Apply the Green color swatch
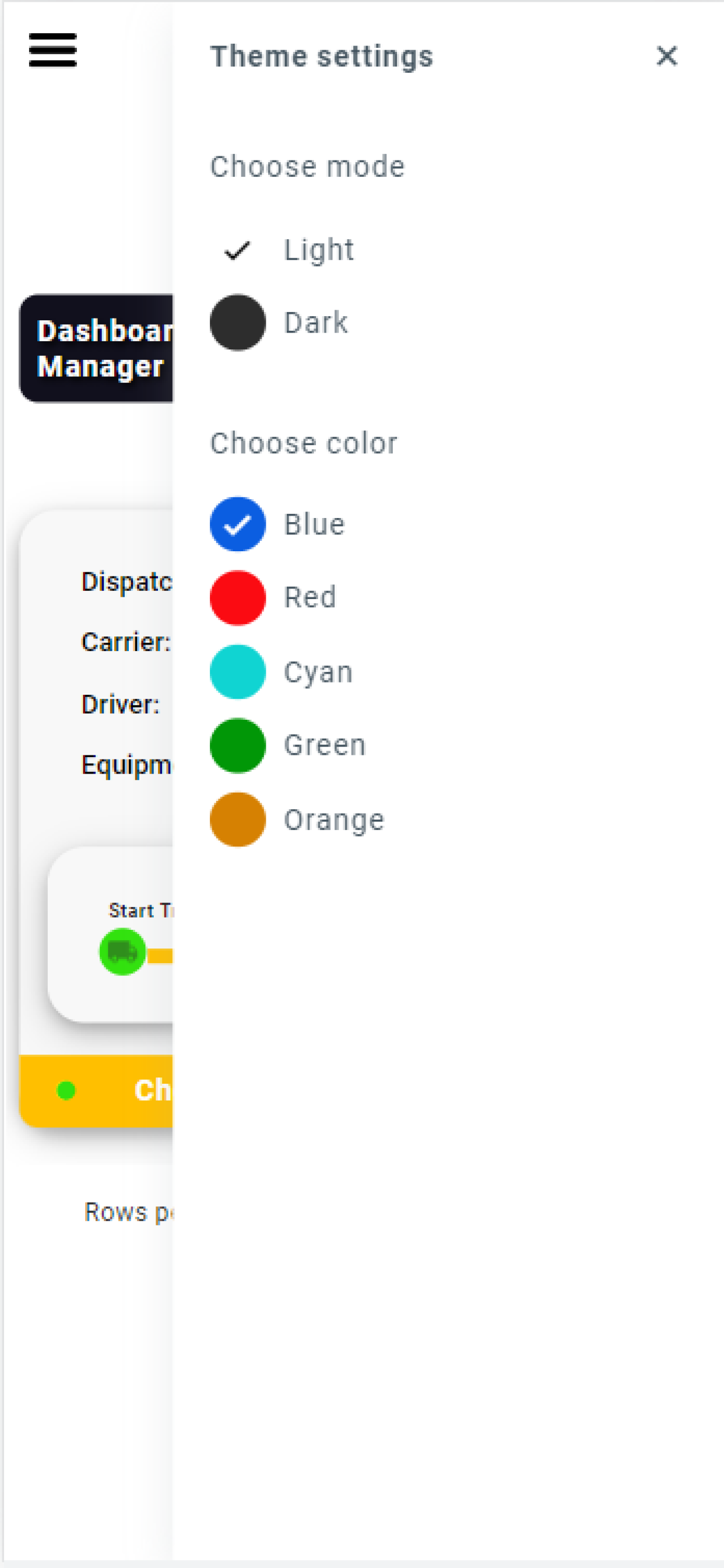Screen dimensions: 724x1568 pos(237,745)
